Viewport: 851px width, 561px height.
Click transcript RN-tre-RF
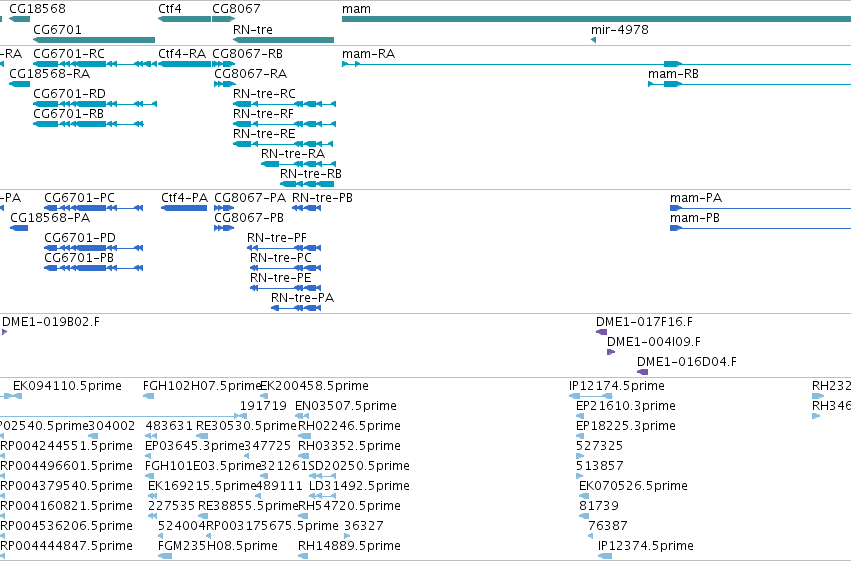(284, 124)
